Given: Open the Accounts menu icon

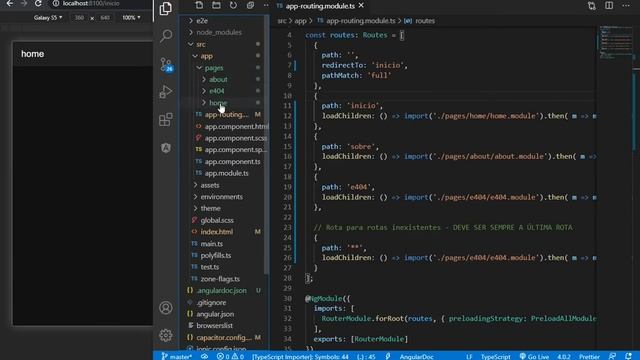Looking at the screenshot, I should (166, 308).
